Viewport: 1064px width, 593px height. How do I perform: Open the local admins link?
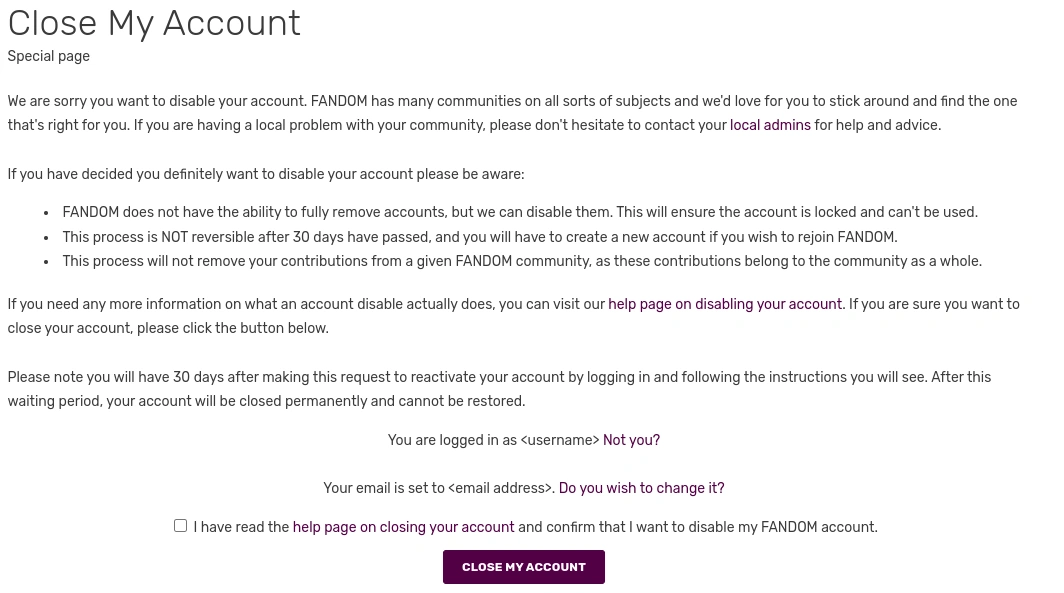pos(770,126)
